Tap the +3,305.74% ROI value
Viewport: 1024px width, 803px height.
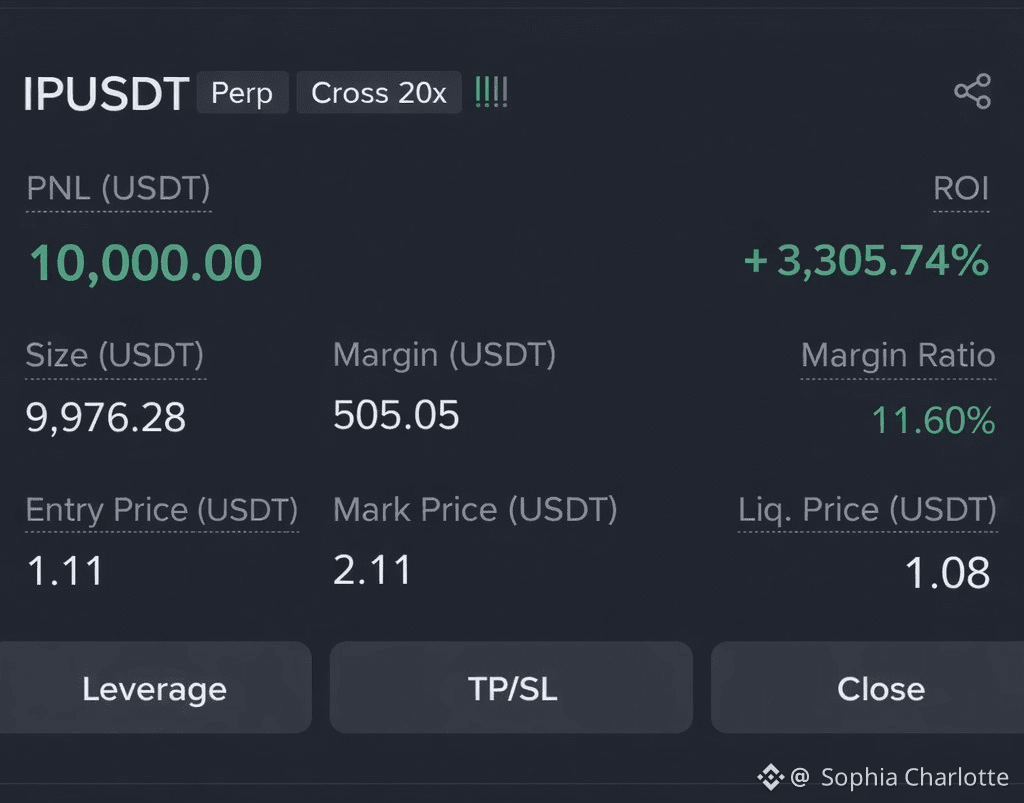(866, 261)
